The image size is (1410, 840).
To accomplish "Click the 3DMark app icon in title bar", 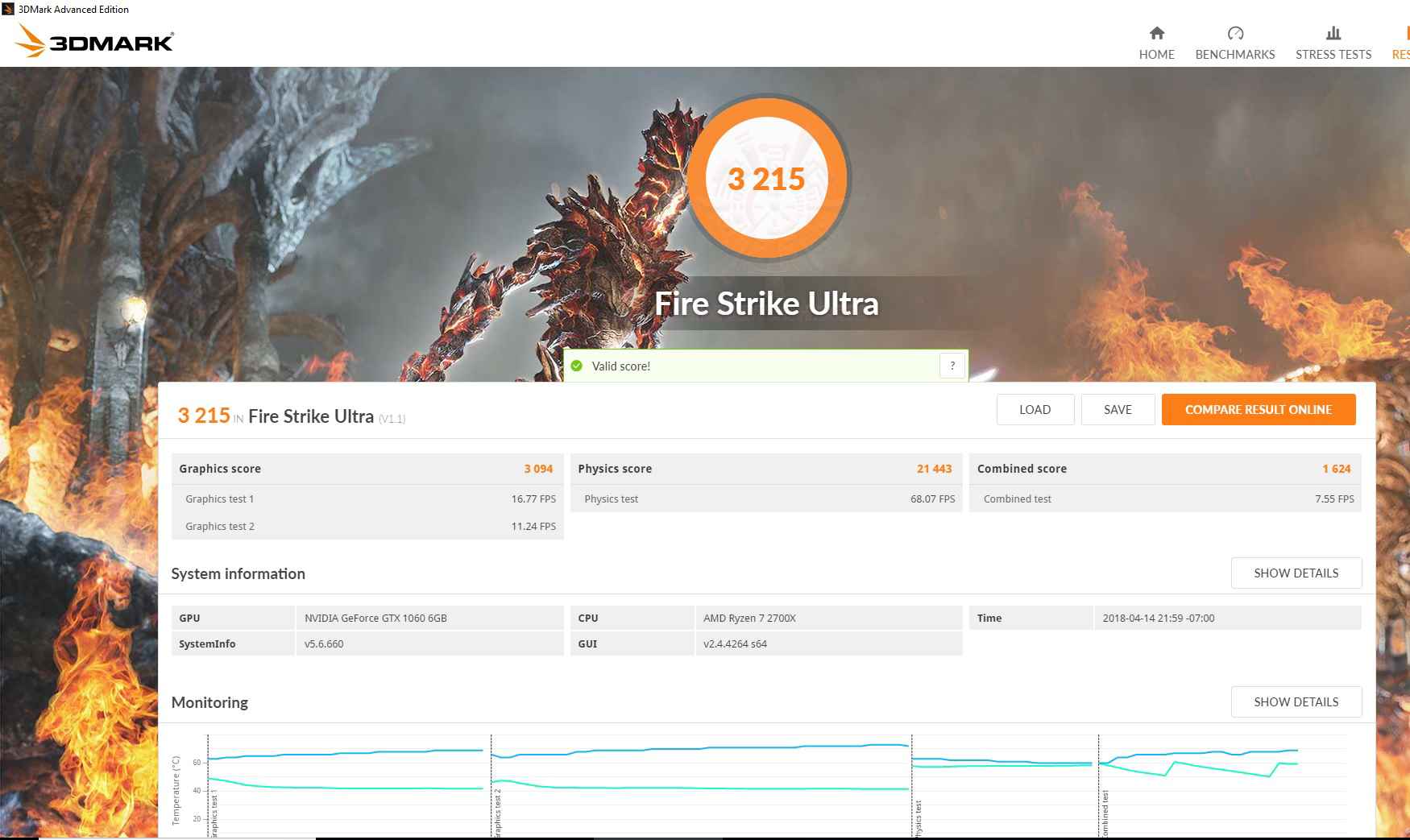I will click(8, 9).
